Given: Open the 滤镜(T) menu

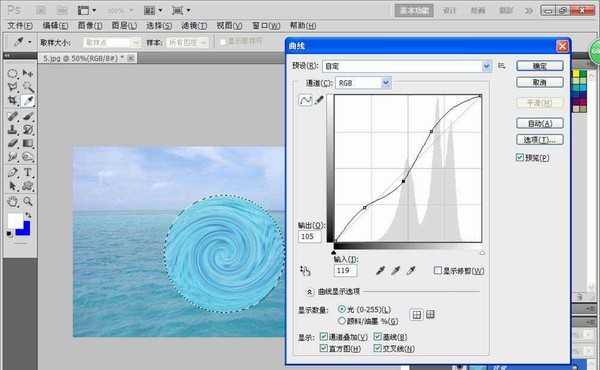Looking at the screenshot, I should [x=194, y=26].
